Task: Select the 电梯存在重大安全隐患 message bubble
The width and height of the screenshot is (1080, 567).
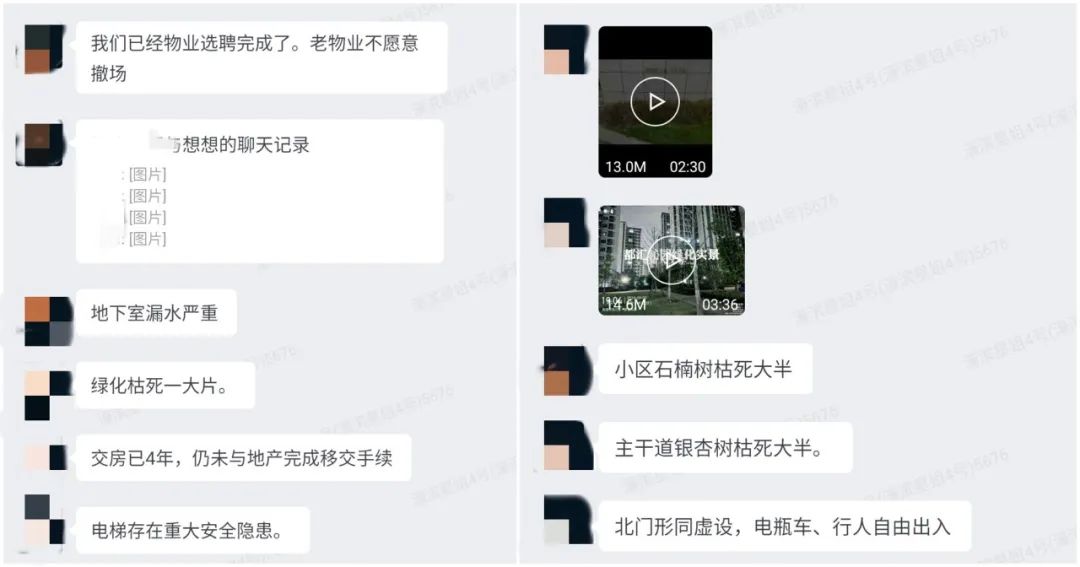Action: coord(192,530)
